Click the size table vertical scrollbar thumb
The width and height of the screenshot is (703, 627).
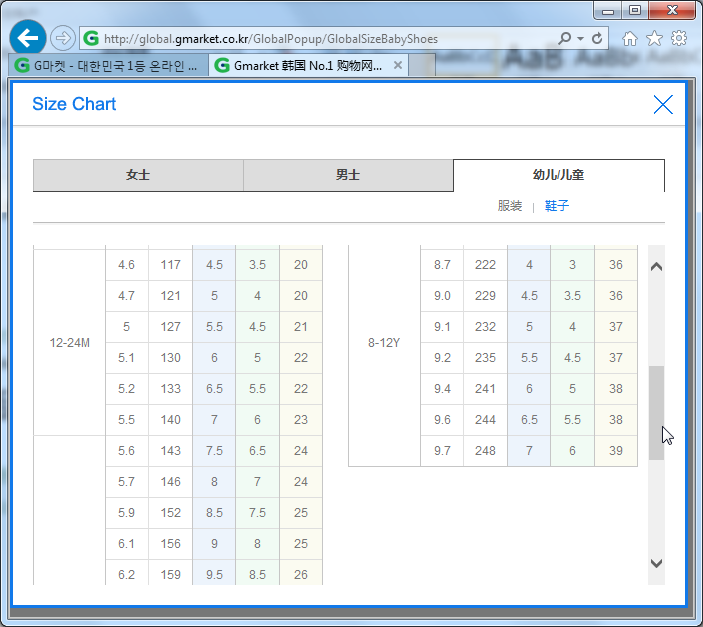coord(656,412)
